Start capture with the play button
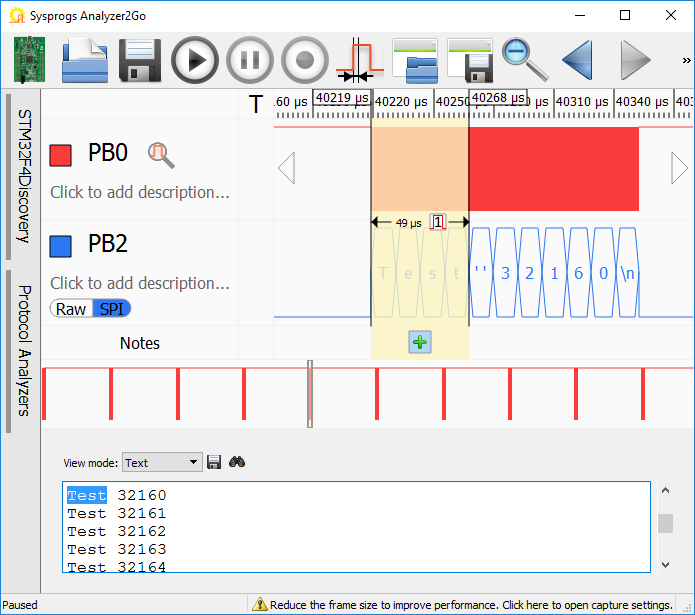Viewport: 695px width, 615px height. (195, 60)
